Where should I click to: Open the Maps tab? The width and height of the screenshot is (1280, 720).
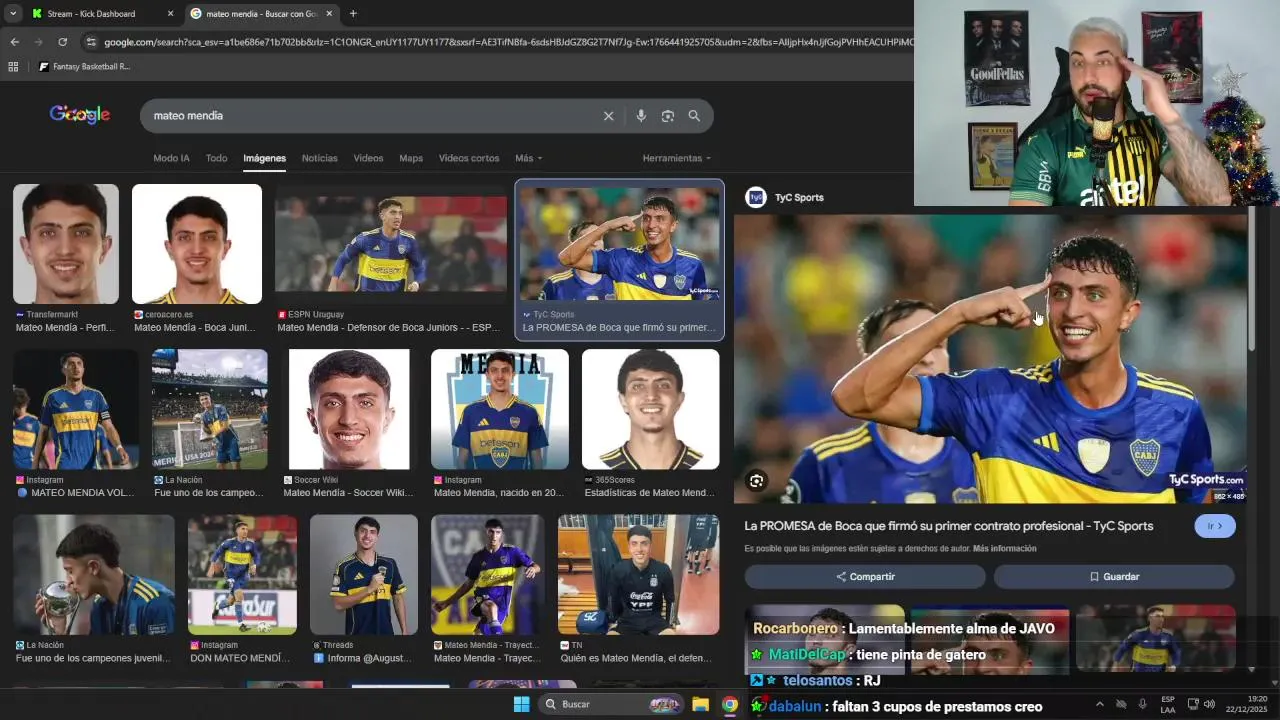point(411,158)
